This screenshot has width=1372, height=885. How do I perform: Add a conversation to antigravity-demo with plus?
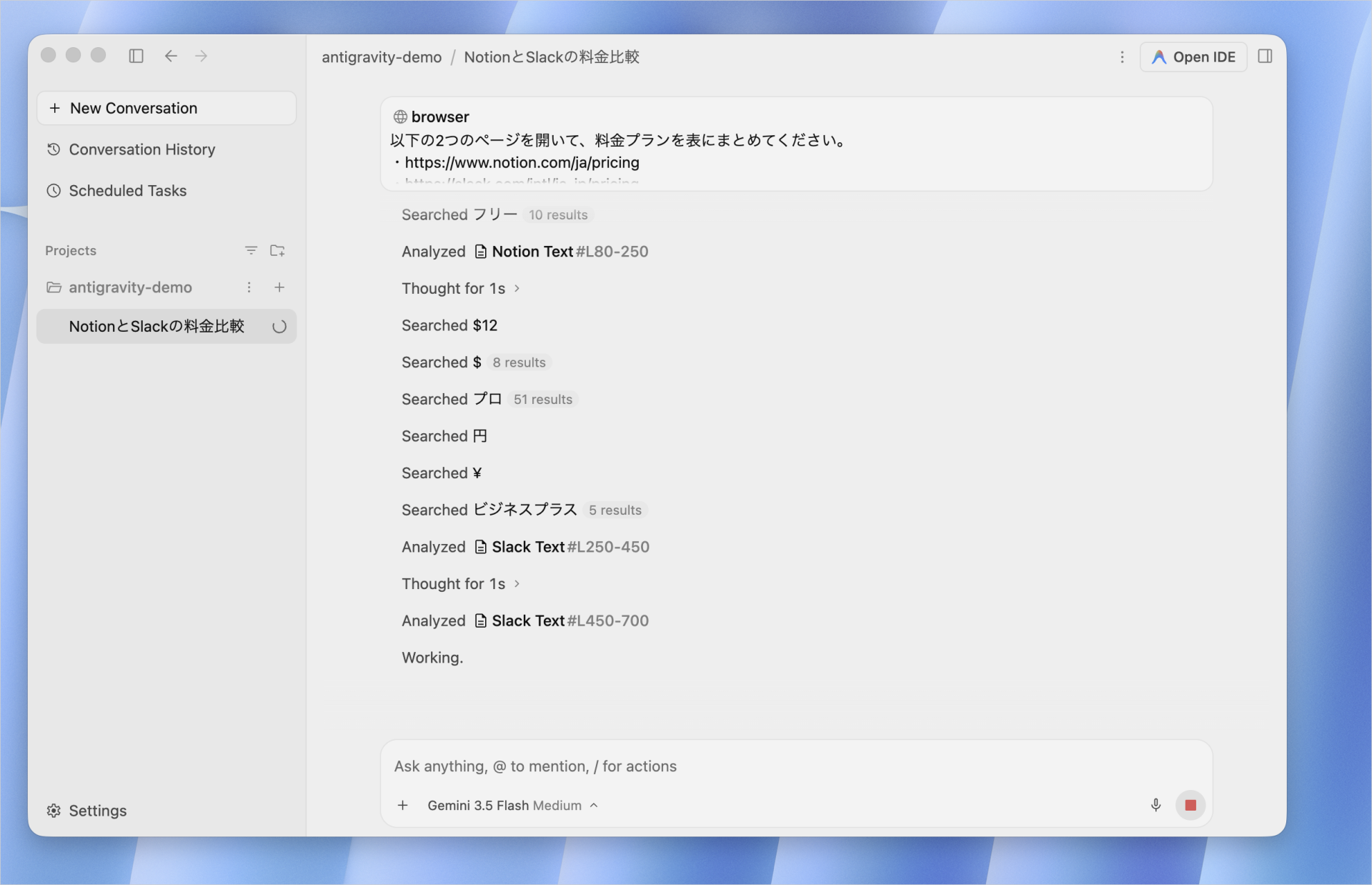click(x=279, y=287)
